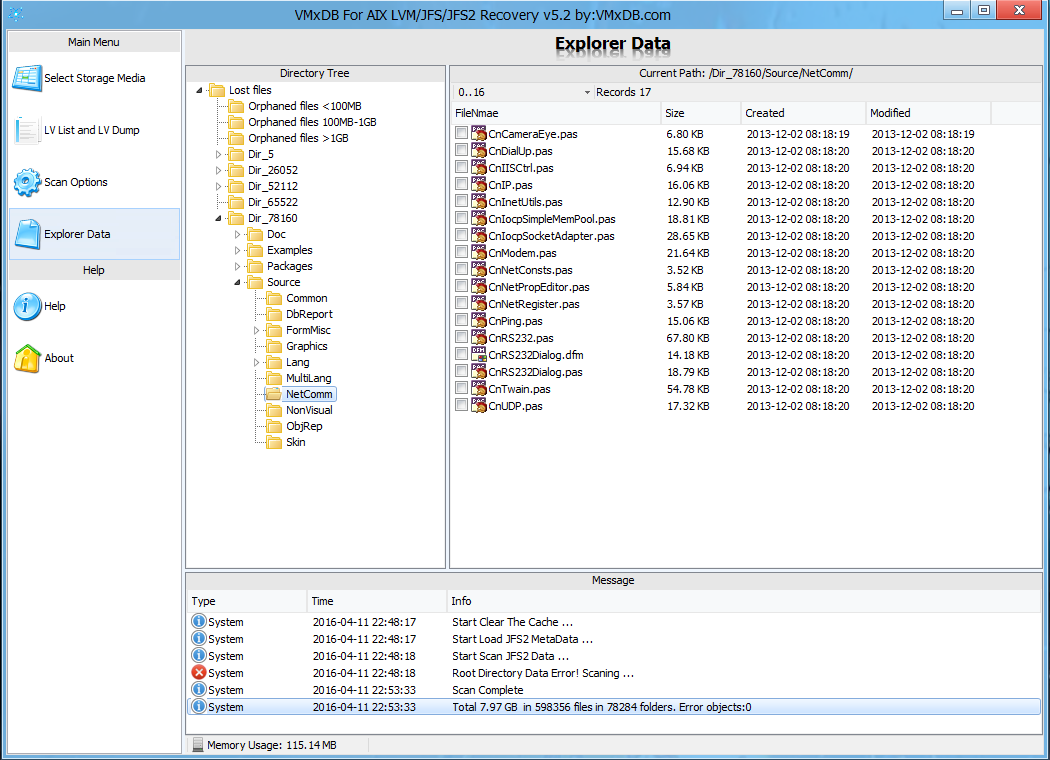Open Select Storage Media menu item
Image resolution: width=1050 pixels, height=760 pixels.
(94, 78)
